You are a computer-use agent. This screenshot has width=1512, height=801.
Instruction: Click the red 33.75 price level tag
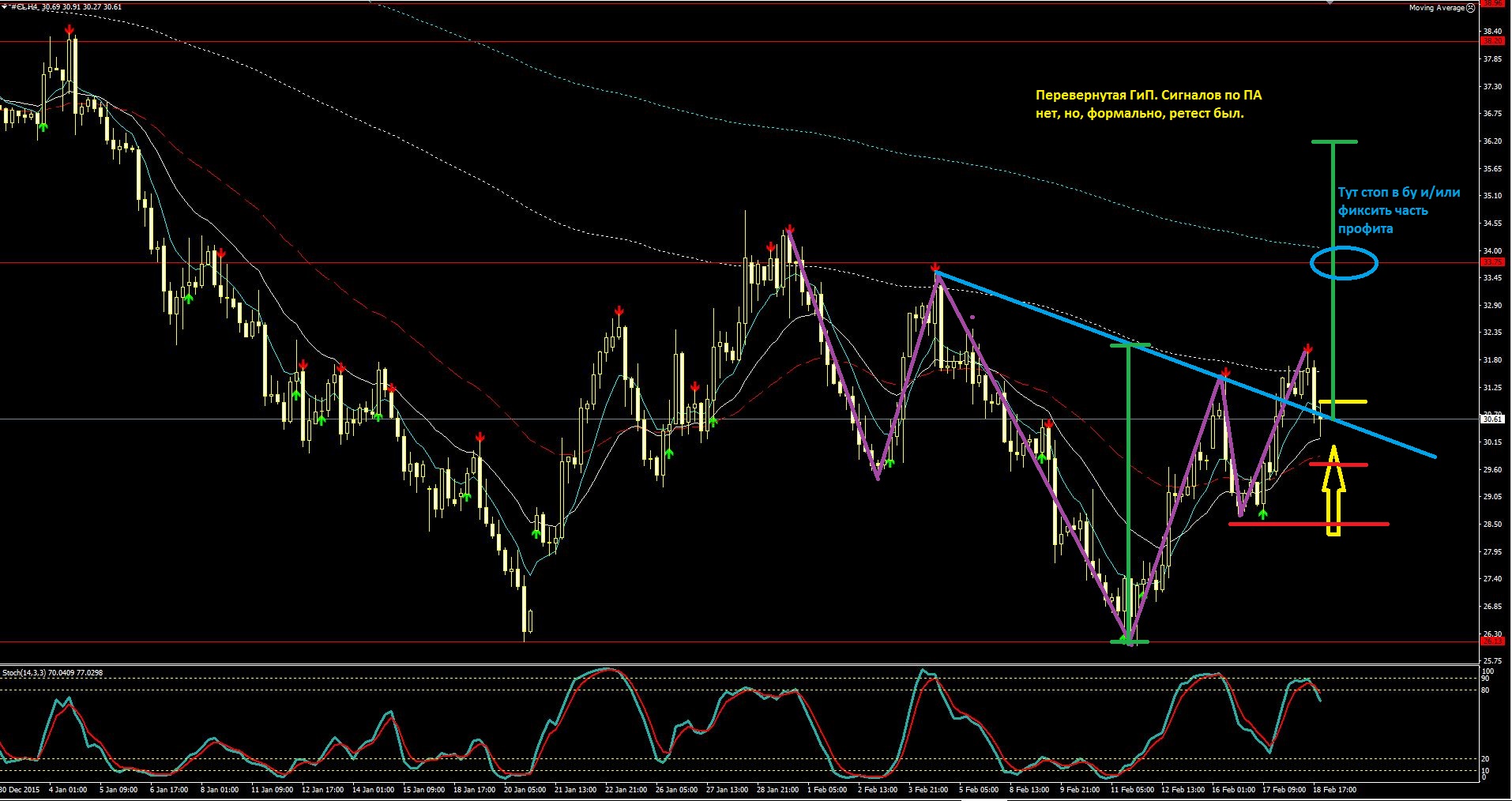(1492, 262)
